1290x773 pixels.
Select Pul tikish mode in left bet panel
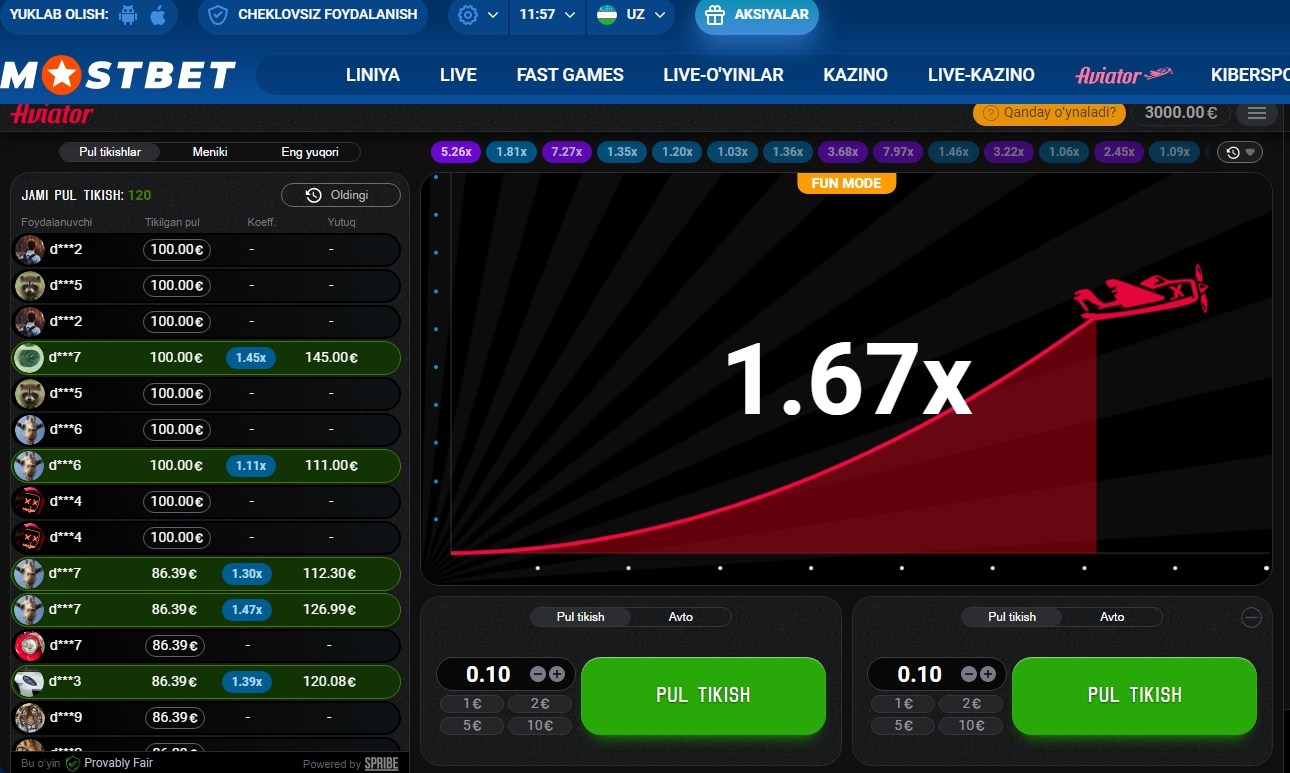click(x=581, y=617)
